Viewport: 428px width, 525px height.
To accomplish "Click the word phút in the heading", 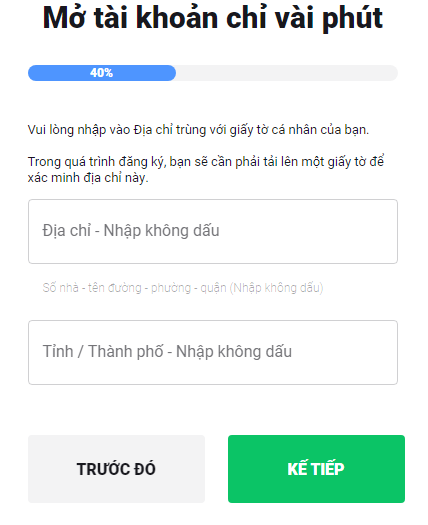I will coord(352,19).
